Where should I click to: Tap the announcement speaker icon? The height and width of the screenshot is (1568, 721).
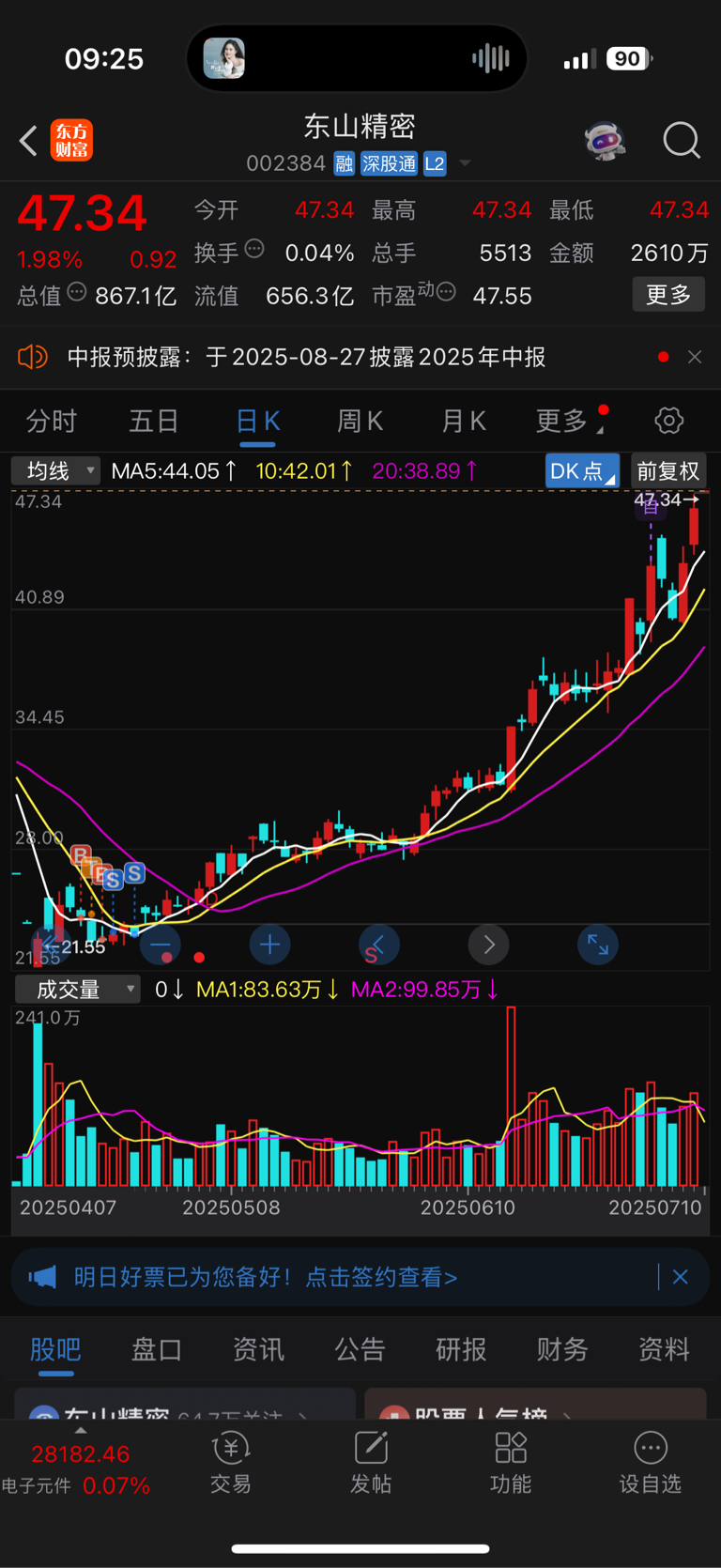point(33,357)
